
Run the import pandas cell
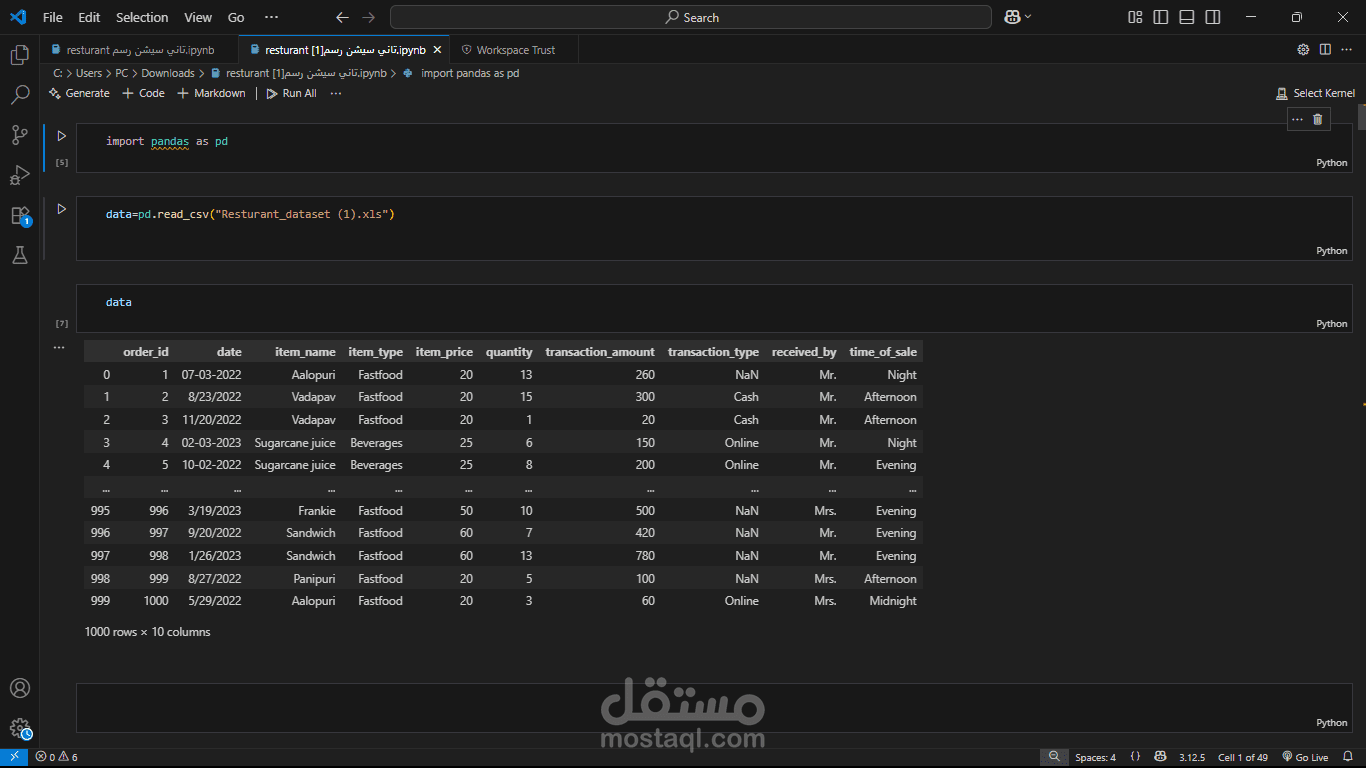click(61, 136)
